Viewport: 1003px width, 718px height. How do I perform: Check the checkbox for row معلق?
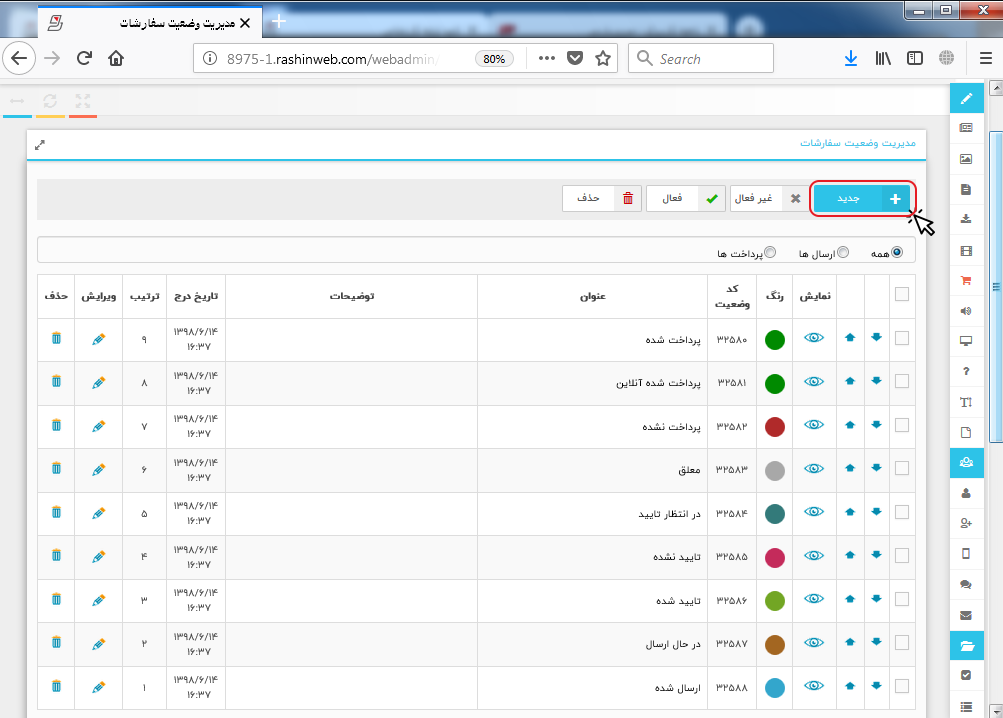coord(902,468)
